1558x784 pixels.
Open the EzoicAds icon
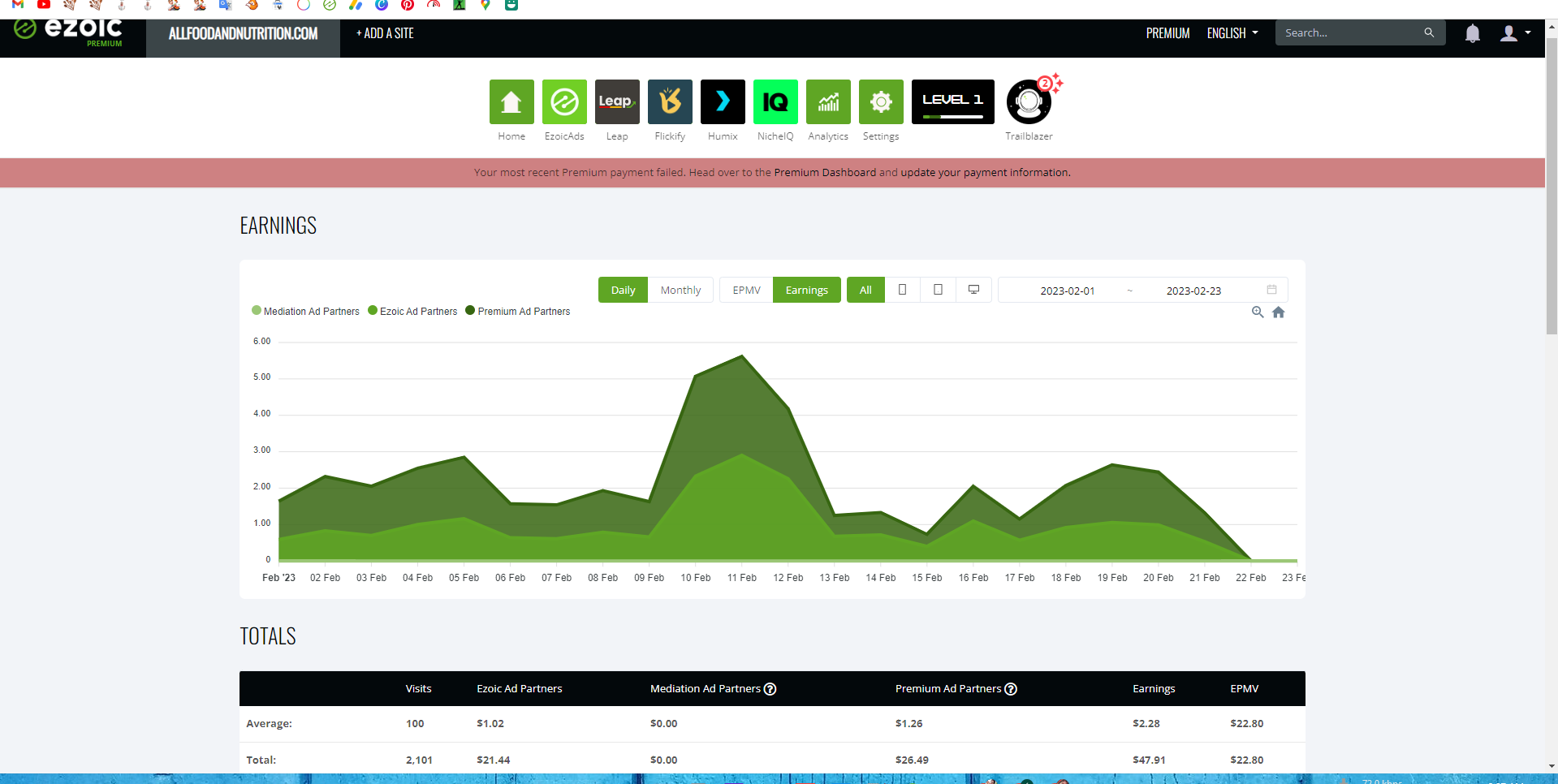[564, 101]
